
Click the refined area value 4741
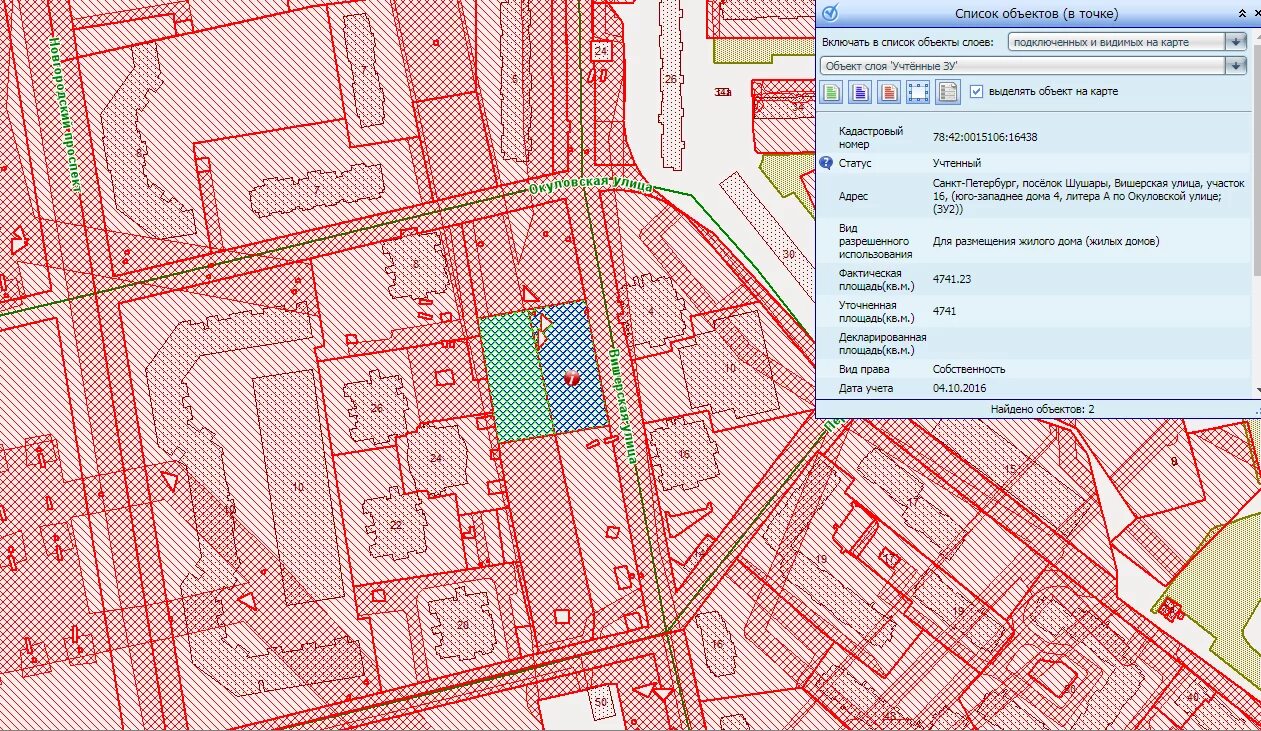pos(944,311)
